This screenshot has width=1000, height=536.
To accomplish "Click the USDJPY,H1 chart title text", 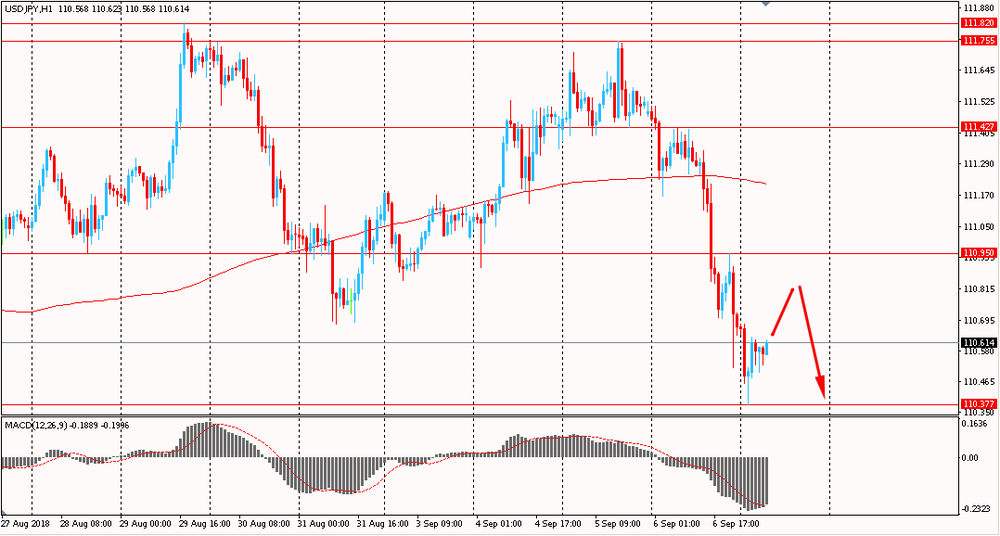I will point(27,9).
